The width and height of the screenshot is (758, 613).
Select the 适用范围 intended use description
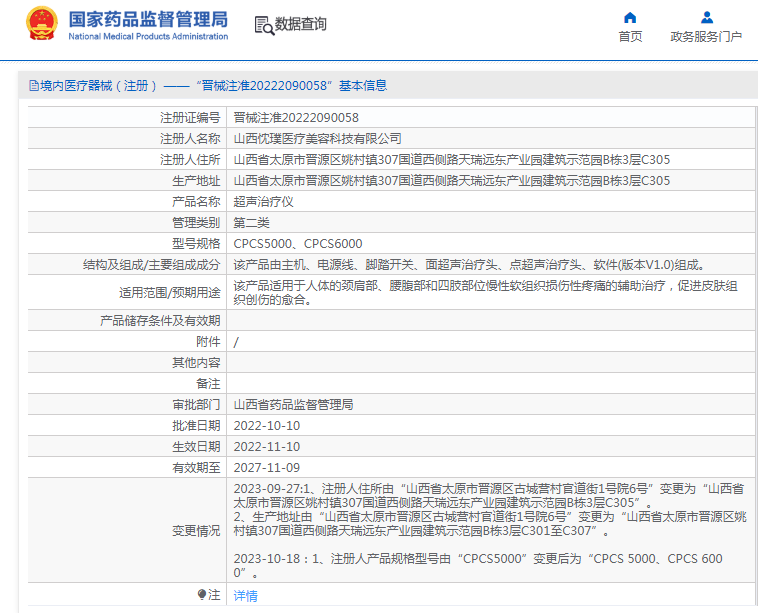click(485, 292)
